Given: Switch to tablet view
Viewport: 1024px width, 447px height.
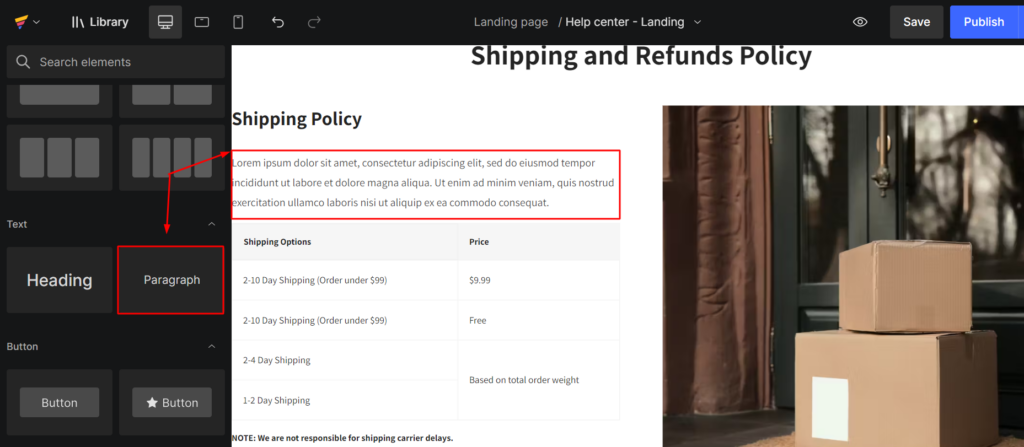Looking at the screenshot, I should [x=201, y=22].
